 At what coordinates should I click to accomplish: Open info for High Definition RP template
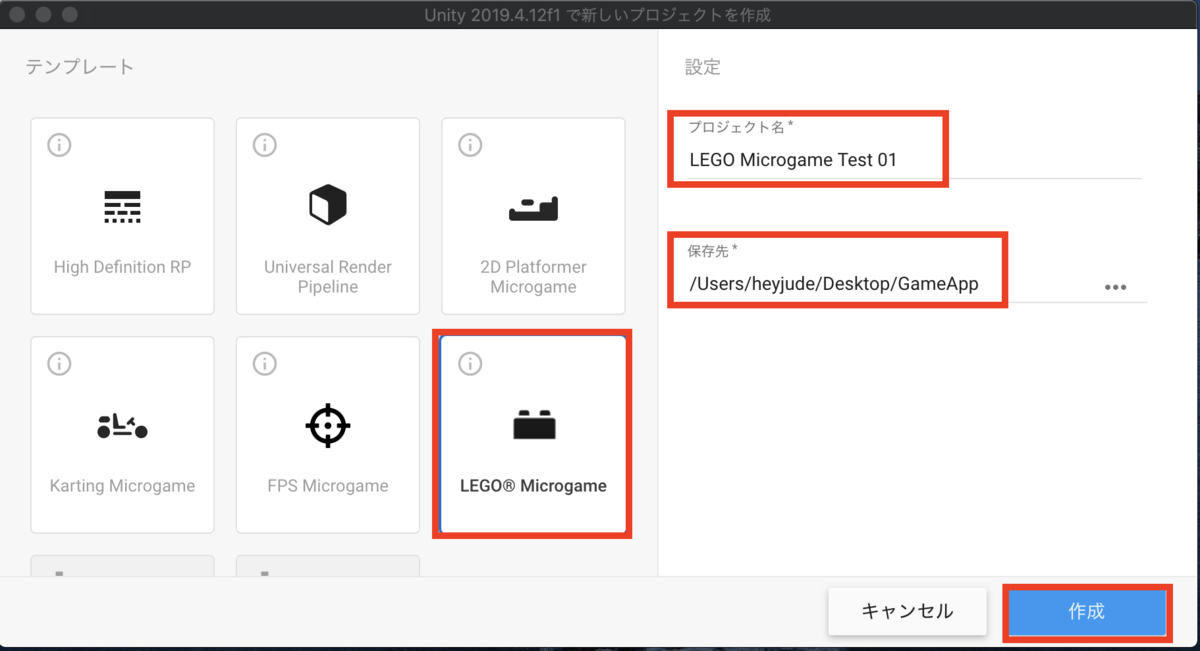pos(59,146)
